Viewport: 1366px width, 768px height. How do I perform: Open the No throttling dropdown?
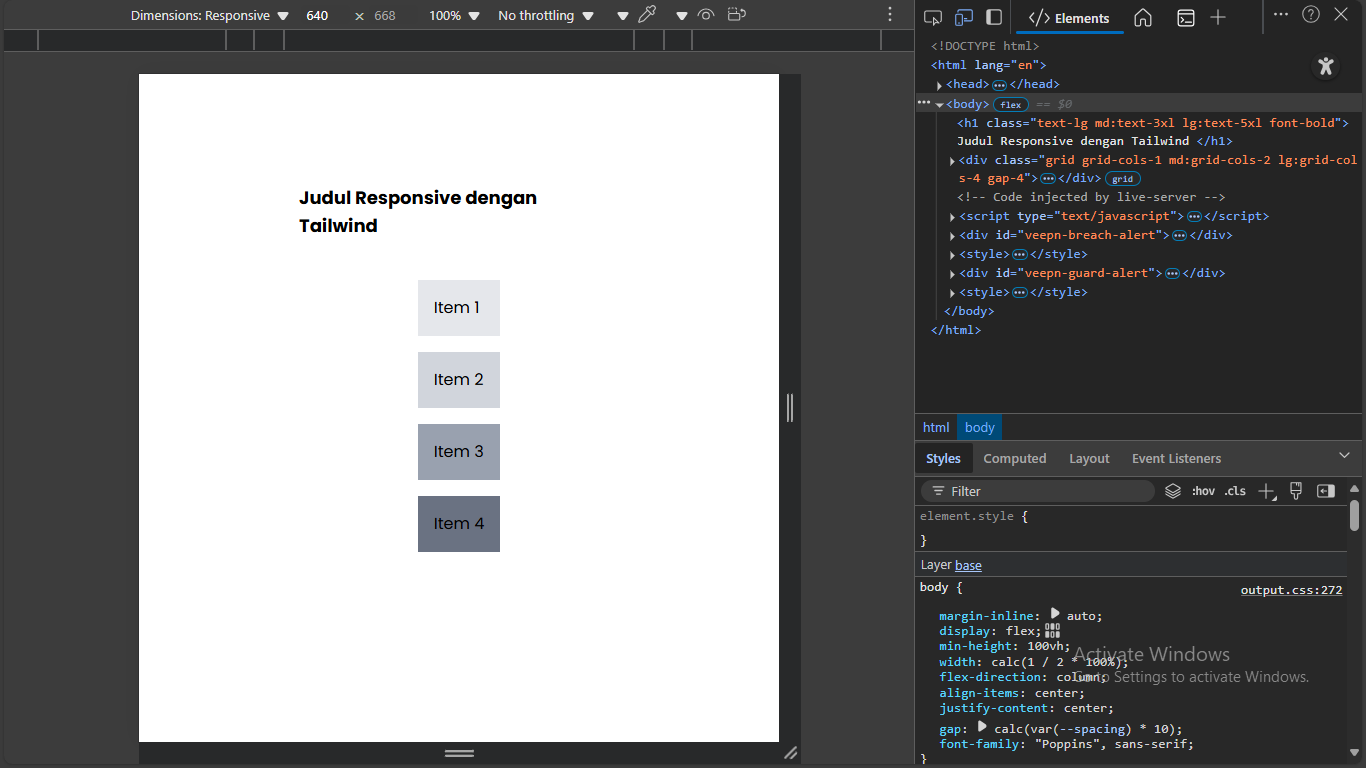(546, 16)
